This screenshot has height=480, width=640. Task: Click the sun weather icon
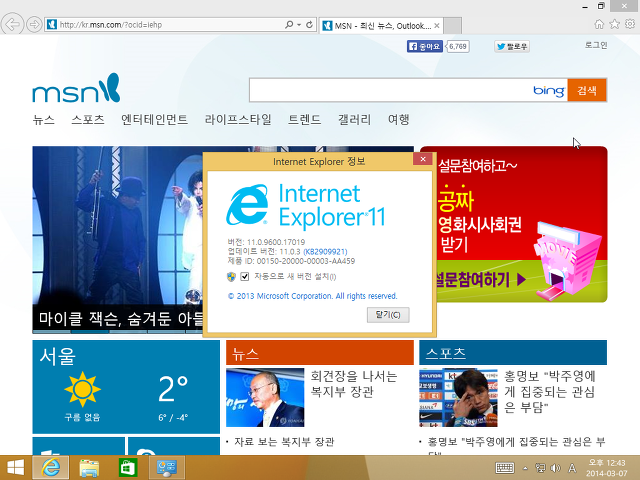tap(82, 389)
